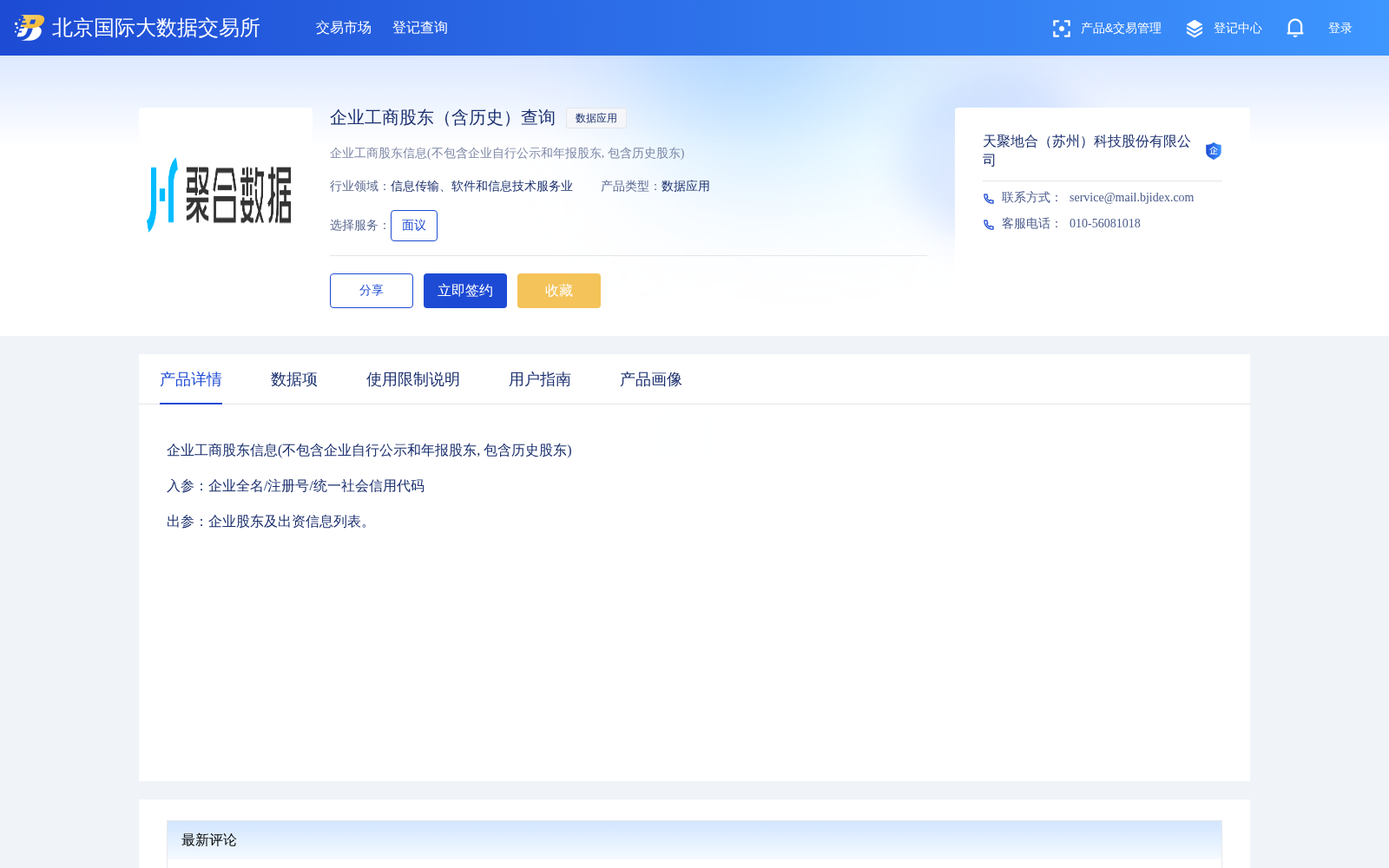The image size is (1389, 868).
Task: Click the 最新评论 section header
Action: (x=694, y=840)
